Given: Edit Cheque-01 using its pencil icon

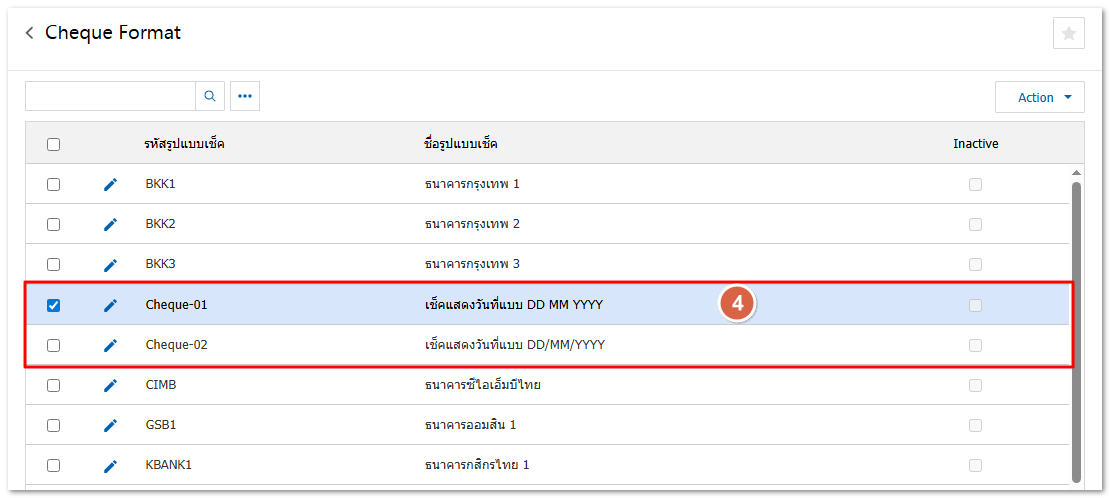Looking at the screenshot, I should [111, 305].
